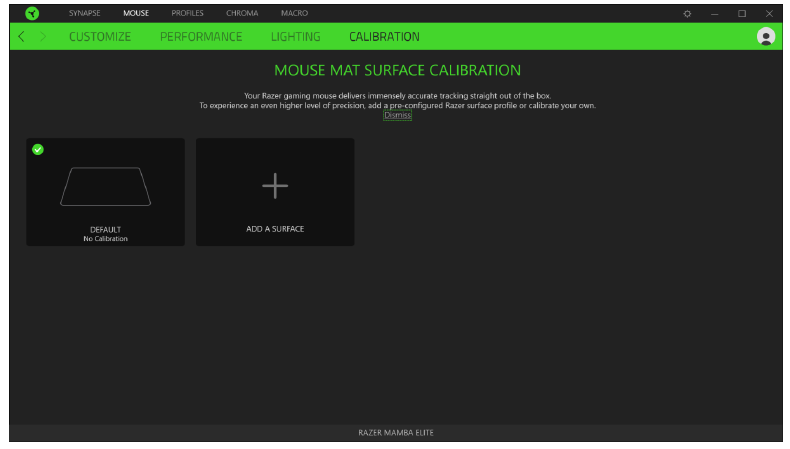Navigate forward with the right arrow
The image size is (790, 449).
(x=43, y=36)
